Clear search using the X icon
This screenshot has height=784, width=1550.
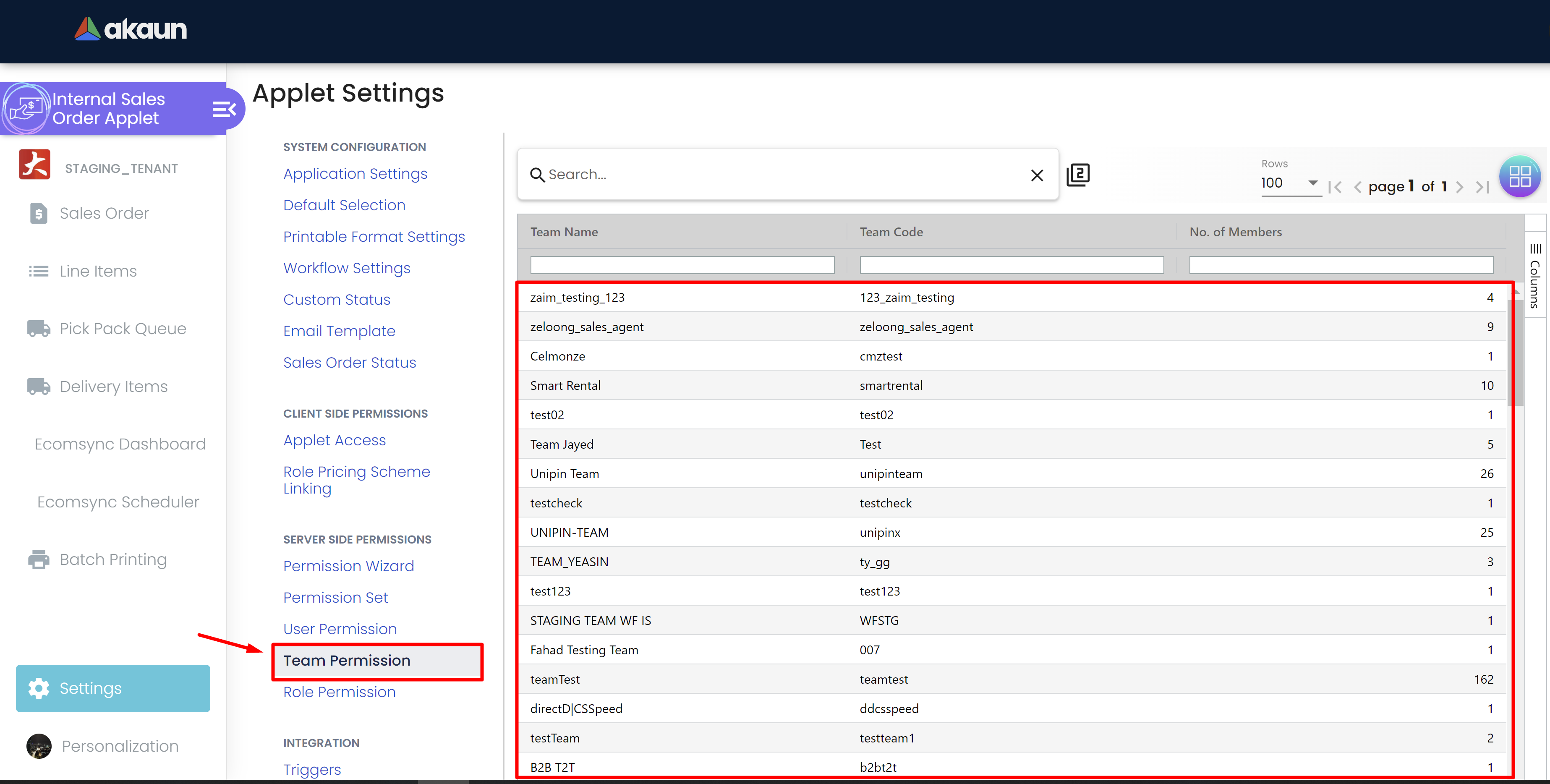[x=1037, y=175]
